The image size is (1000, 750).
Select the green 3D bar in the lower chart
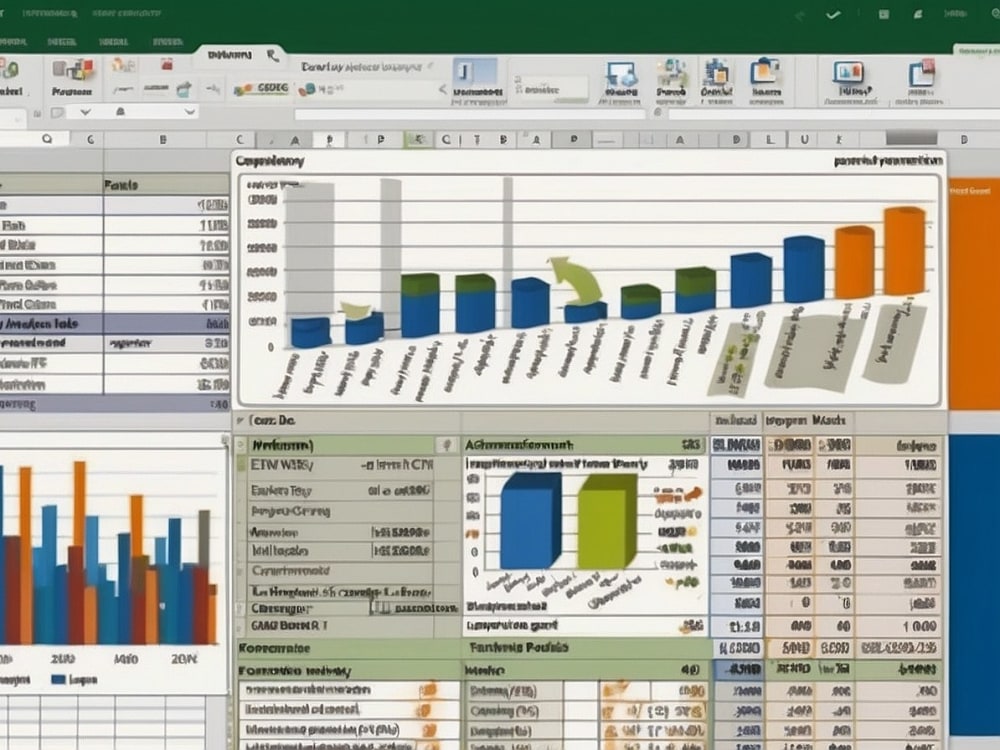[607, 522]
